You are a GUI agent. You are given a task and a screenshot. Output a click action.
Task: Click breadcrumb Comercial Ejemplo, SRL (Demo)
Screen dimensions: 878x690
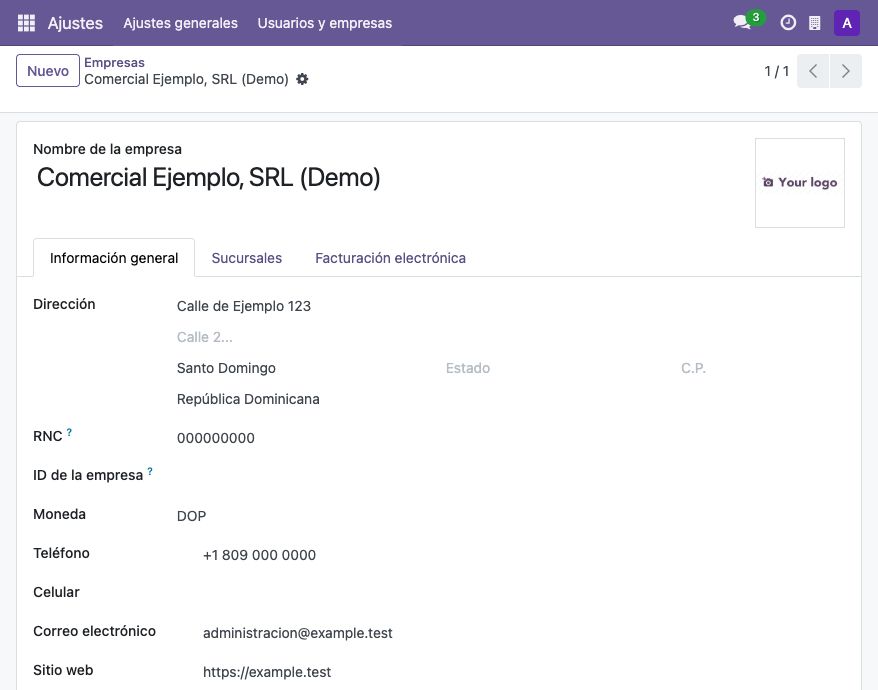[186, 79]
